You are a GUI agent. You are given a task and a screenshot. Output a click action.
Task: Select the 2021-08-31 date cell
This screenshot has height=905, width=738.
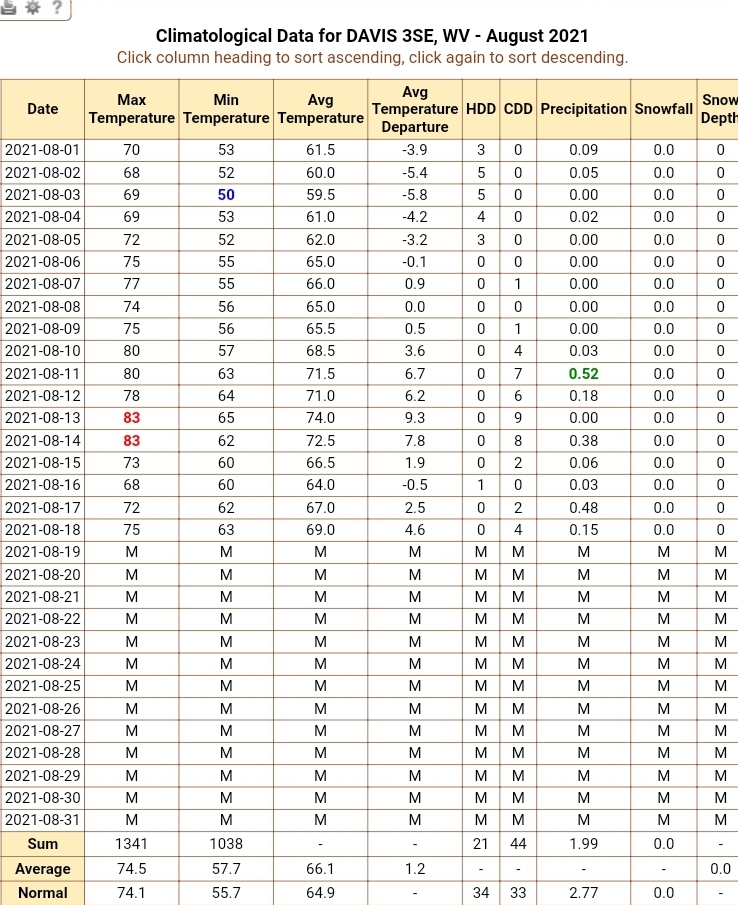coord(43,820)
